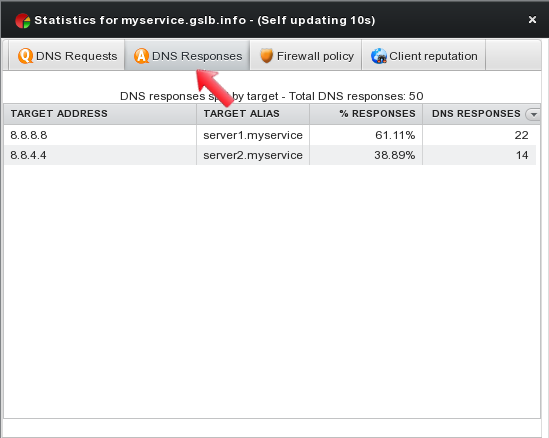Select the Client reputation tab
The height and width of the screenshot is (438, 549).
[424, 56]
